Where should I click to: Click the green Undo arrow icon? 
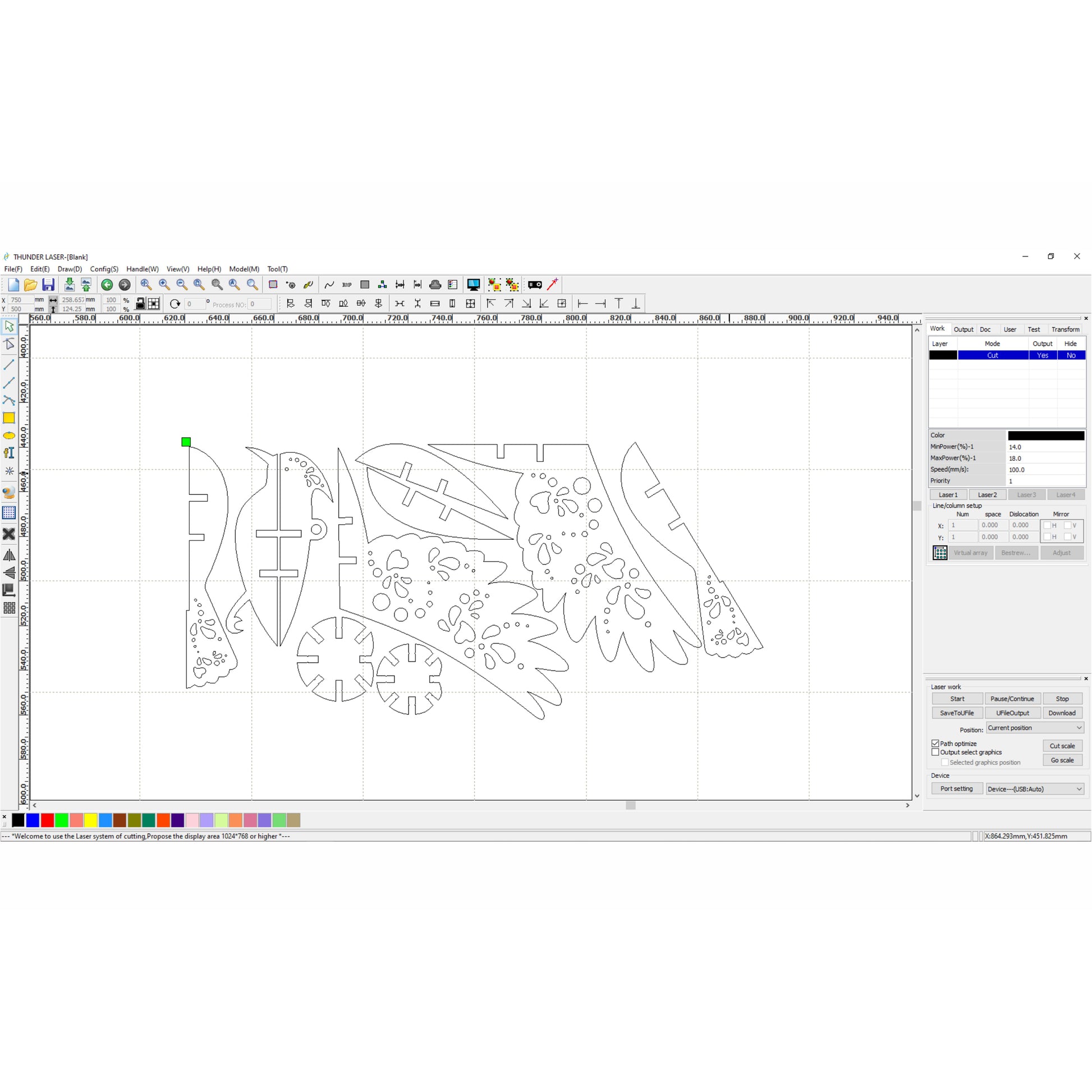(x=107, y=285)
